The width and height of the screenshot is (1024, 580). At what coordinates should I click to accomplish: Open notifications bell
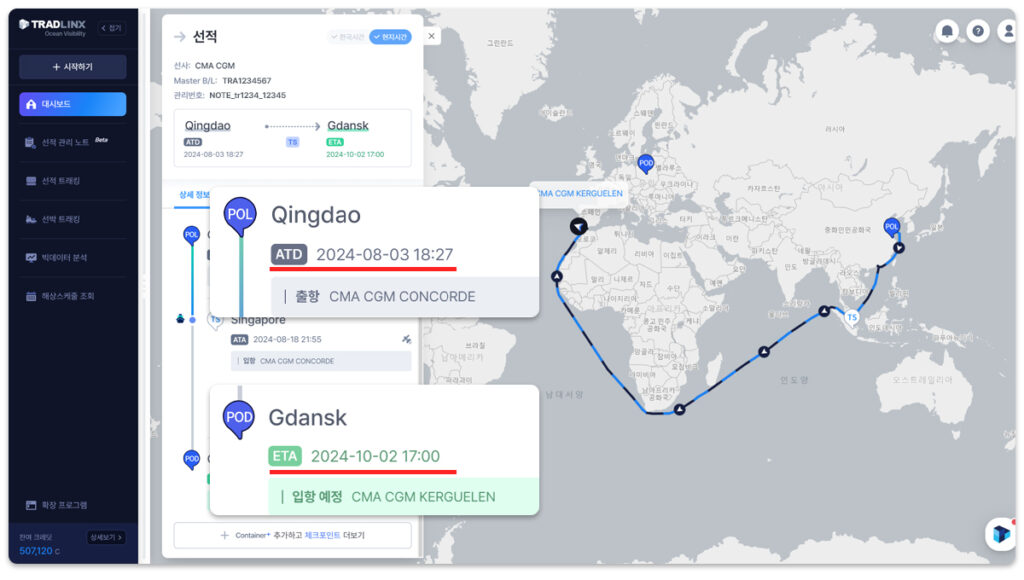click(947, 31)
